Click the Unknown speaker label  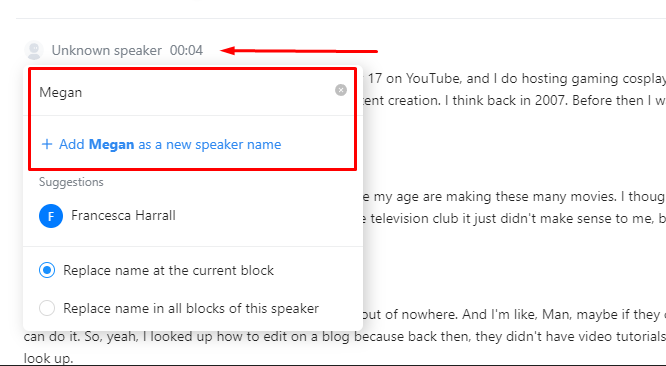click(107, 50)
